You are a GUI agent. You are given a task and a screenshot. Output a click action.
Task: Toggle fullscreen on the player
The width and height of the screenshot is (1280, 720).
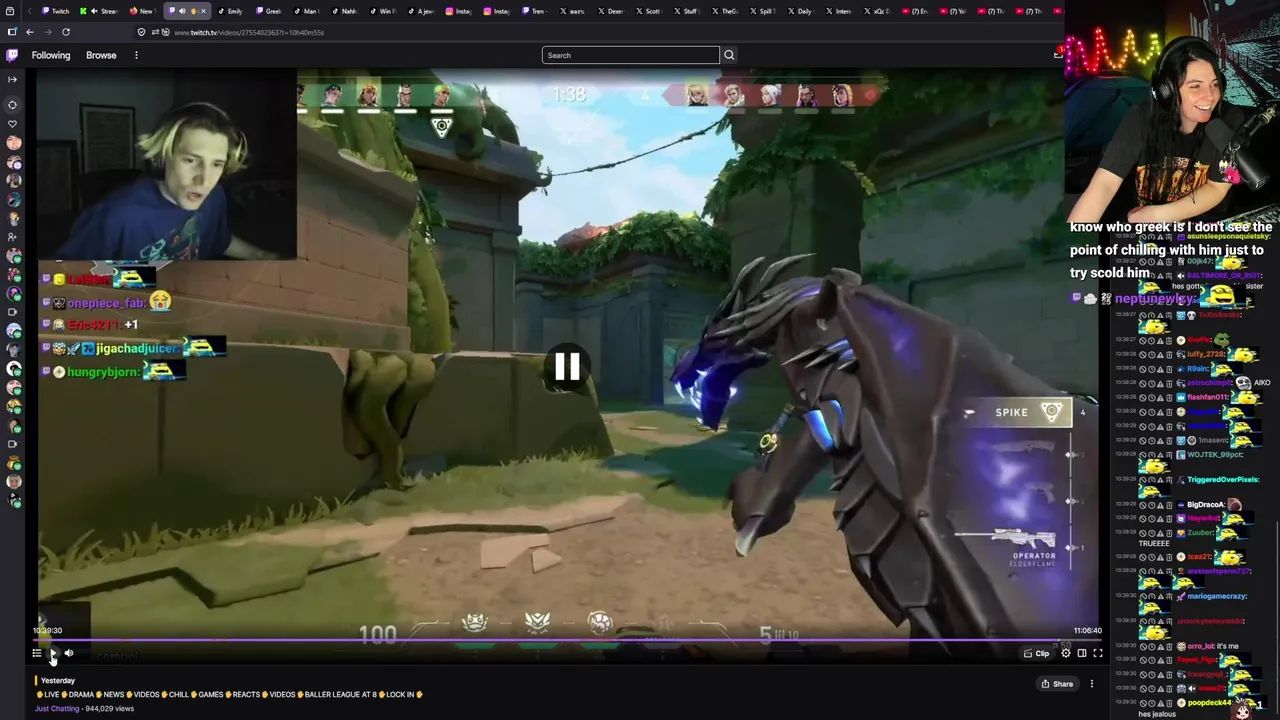click(x=1098, y=653)
